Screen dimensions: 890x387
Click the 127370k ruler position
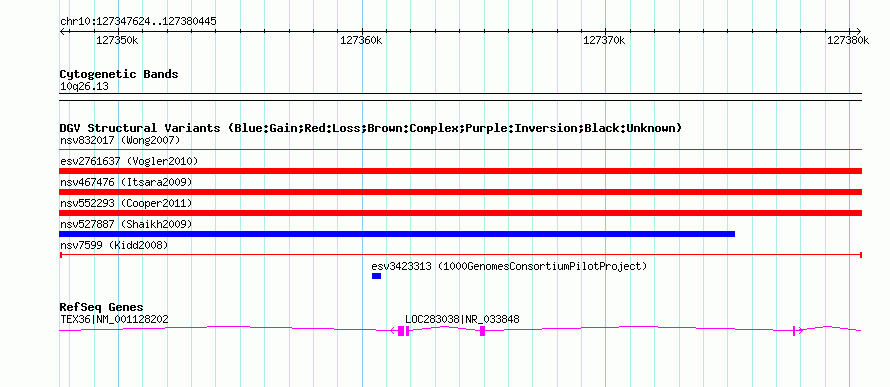605,40
